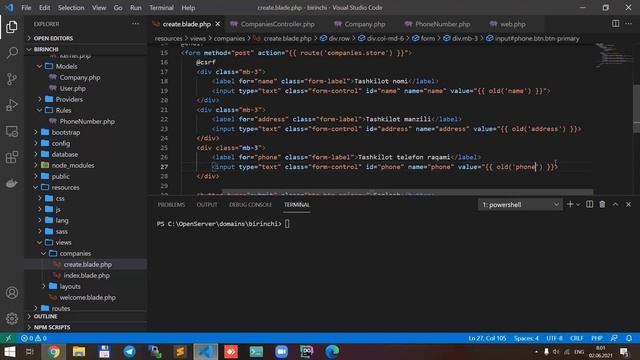
Task: Open launch profile dropdown arrow next to plus
Action: click(x=578, y=204)
